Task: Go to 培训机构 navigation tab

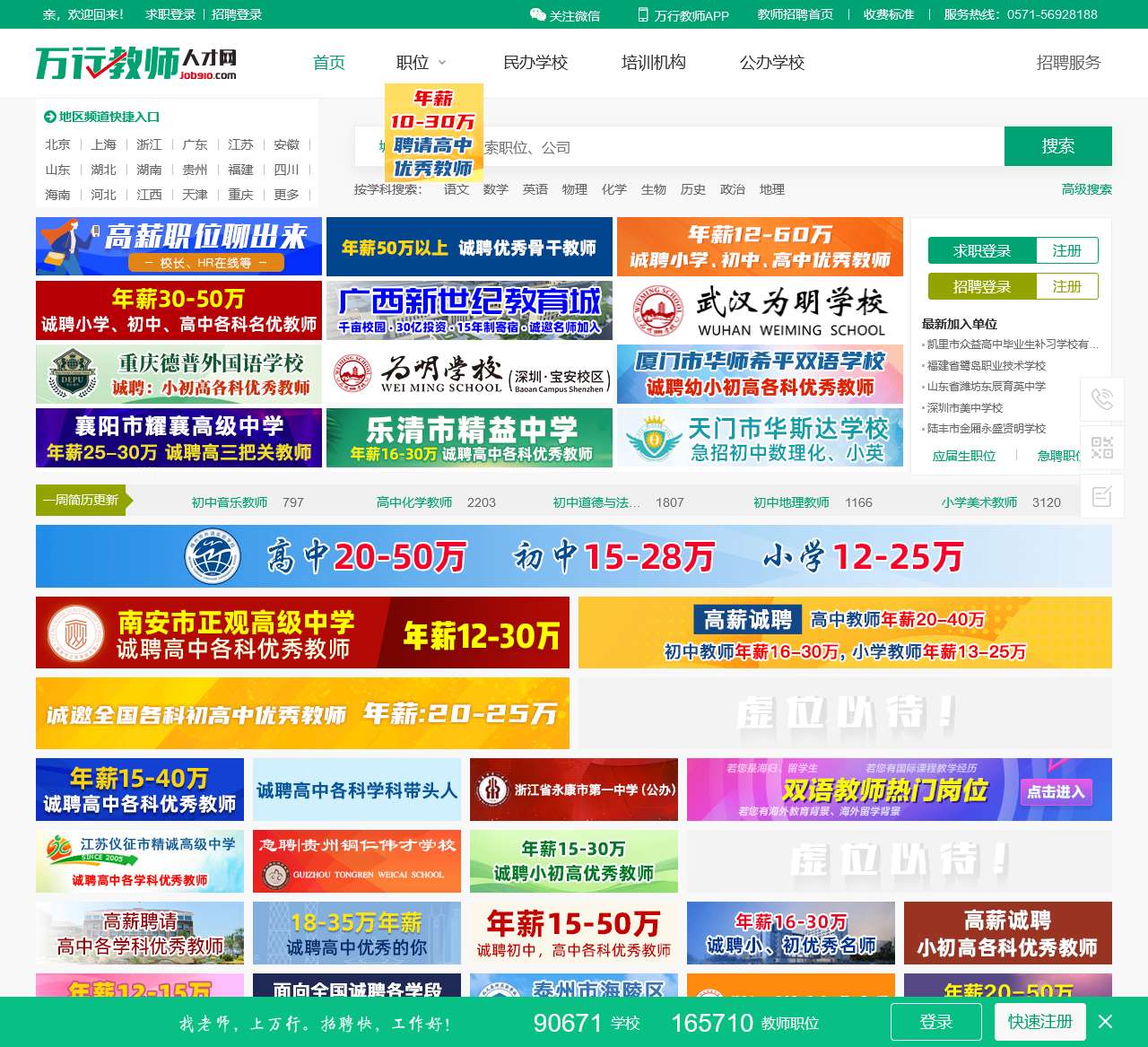Action: tap(653, 63)
